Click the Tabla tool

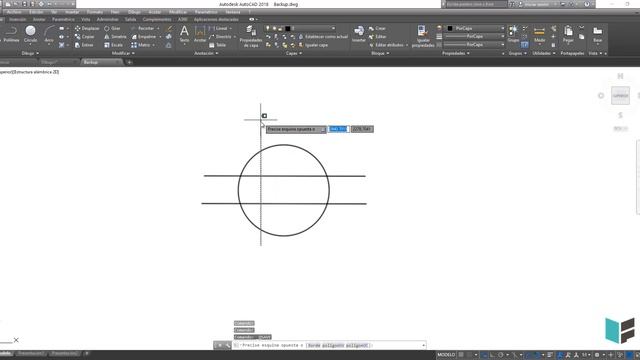click(x=217, y=45)
